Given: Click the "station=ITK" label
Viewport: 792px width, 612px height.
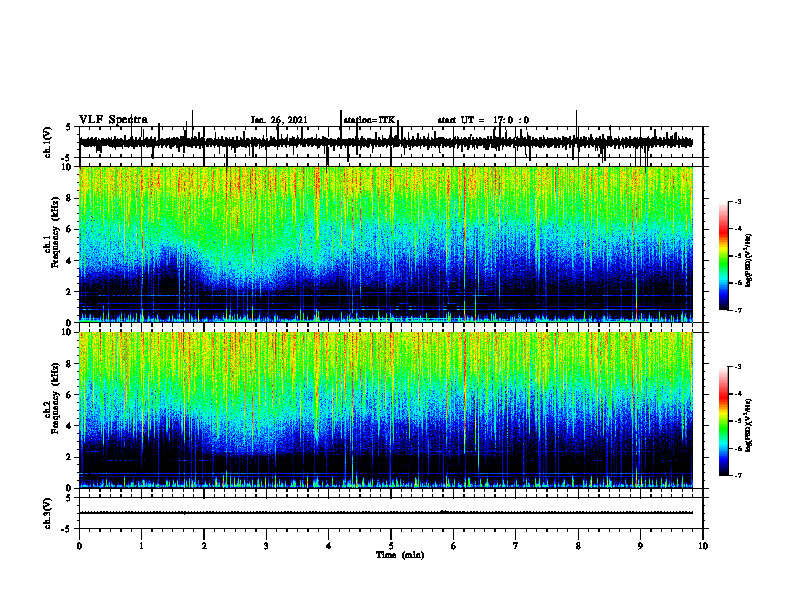Looking at the screenshot, I should tap(369, 120).
